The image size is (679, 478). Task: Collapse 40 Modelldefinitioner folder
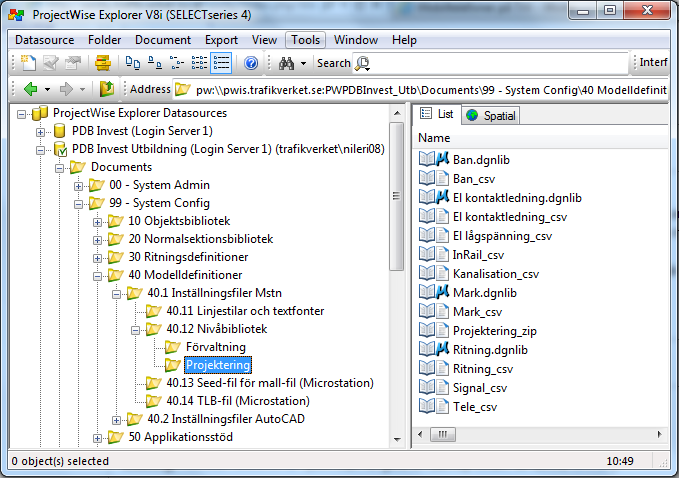click(x=97, y=276)
